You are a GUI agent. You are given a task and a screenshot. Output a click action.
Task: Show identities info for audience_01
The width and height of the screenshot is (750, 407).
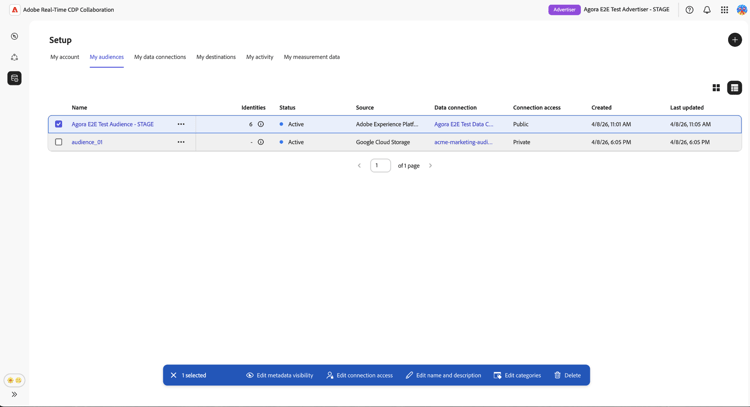click(x=261, y=142)
